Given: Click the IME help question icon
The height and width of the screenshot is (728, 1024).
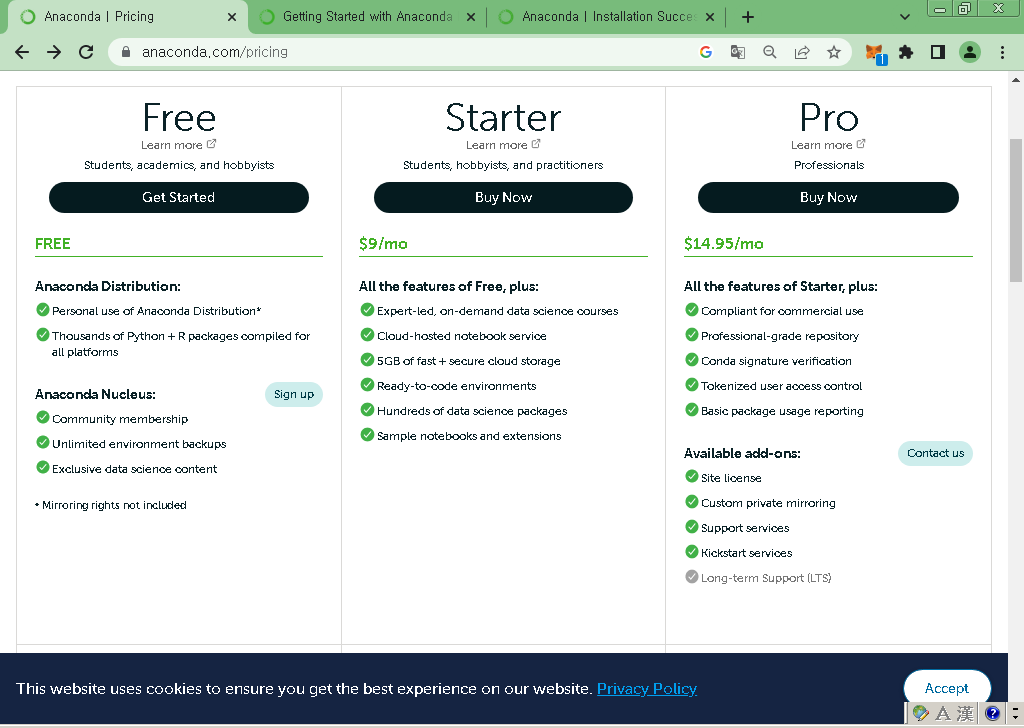Looking at the screenshot, I should (x=992, y=713).
